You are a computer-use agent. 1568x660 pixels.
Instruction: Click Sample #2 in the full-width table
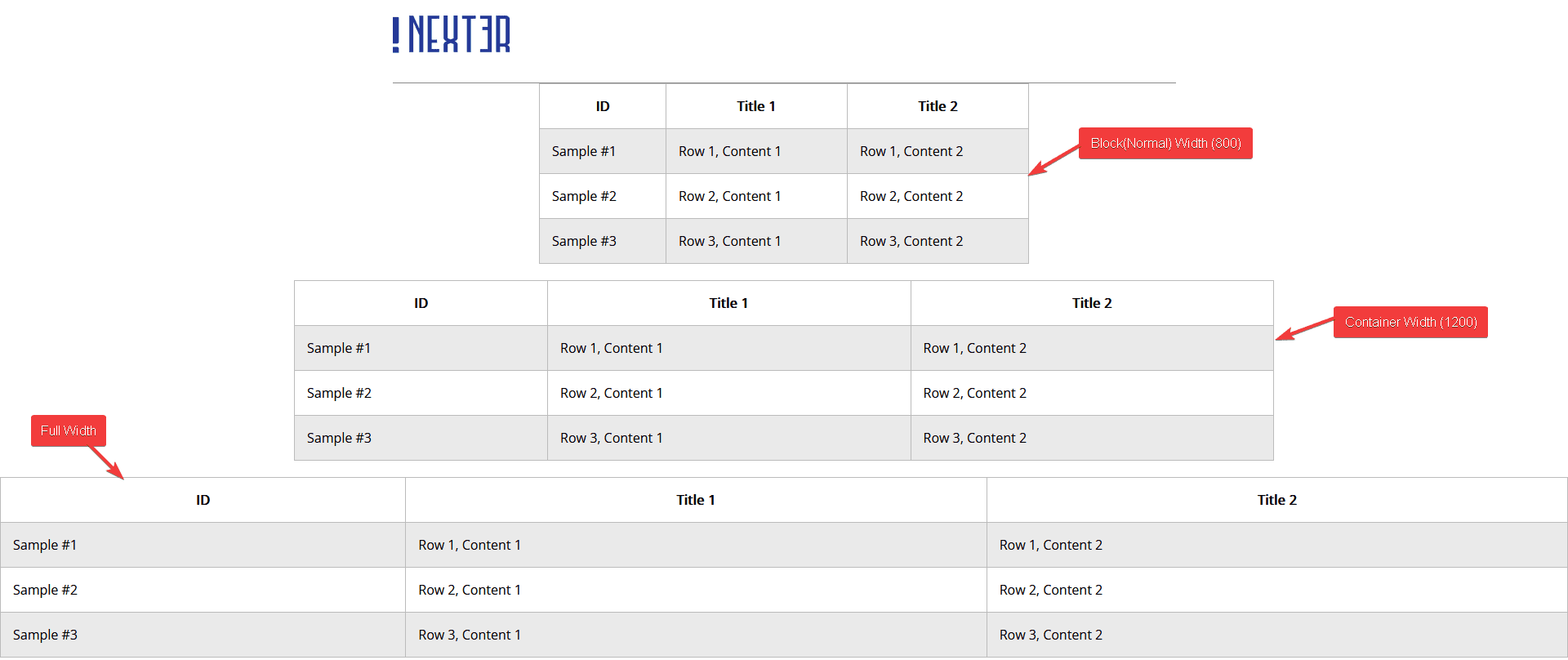point(203,590)
